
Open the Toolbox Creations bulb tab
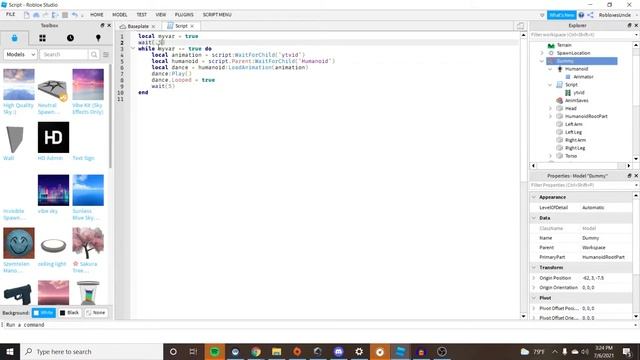[98, 38]
